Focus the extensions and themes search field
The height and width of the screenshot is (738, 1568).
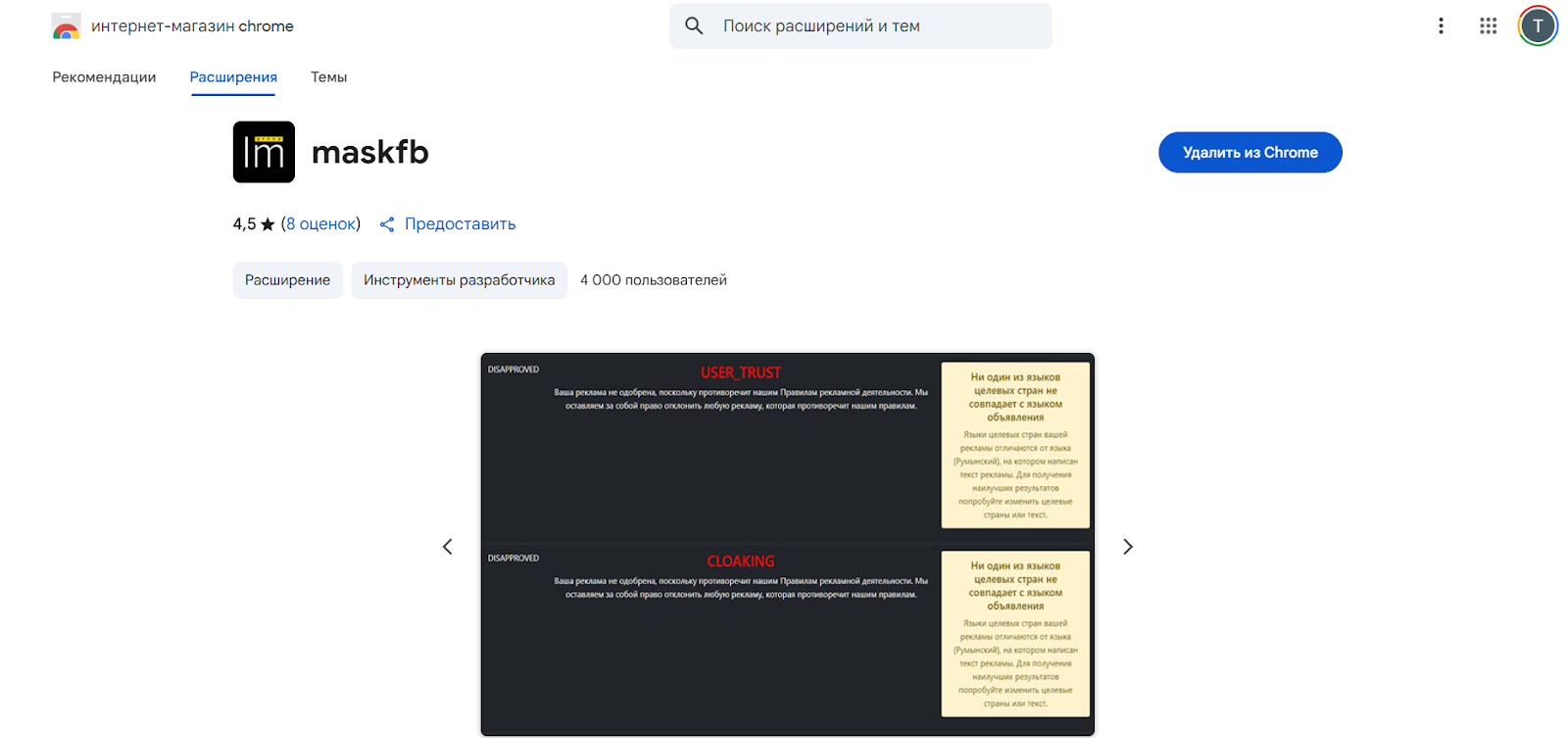coord(860,26)
